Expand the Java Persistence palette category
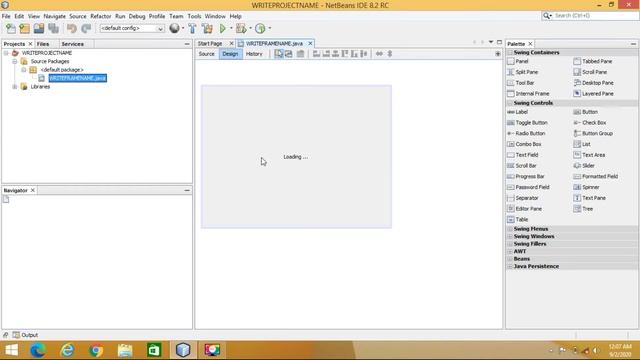 510,266
